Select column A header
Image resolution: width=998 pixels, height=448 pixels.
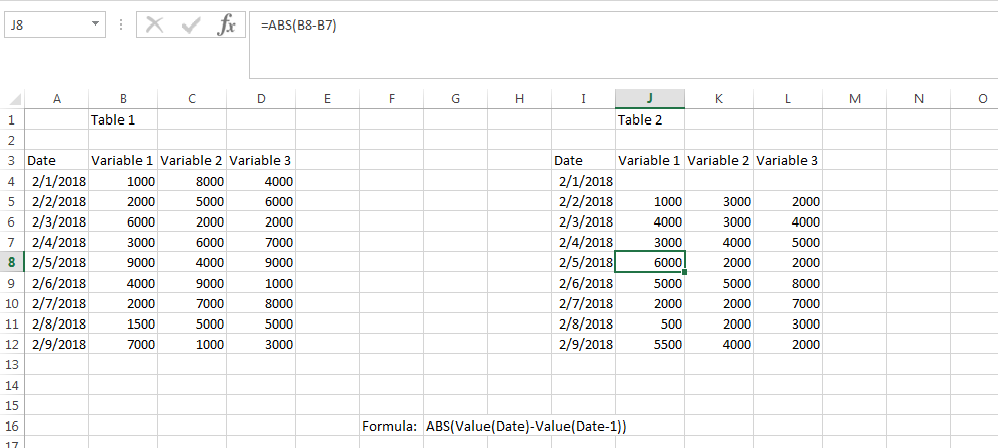click(57, 99)
